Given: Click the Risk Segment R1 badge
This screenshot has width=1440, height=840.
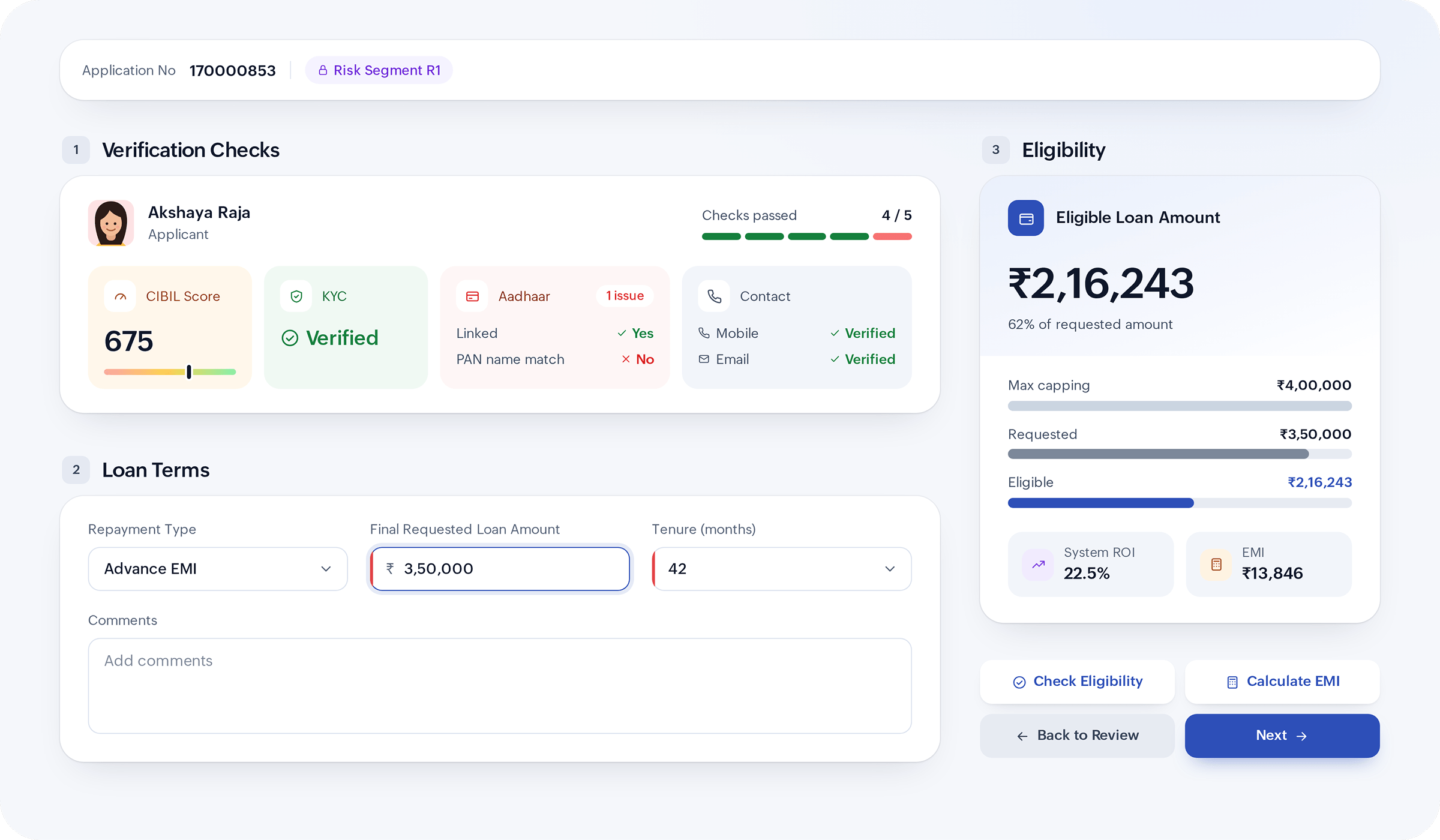Looking at the screenshot, I should 379,70.
